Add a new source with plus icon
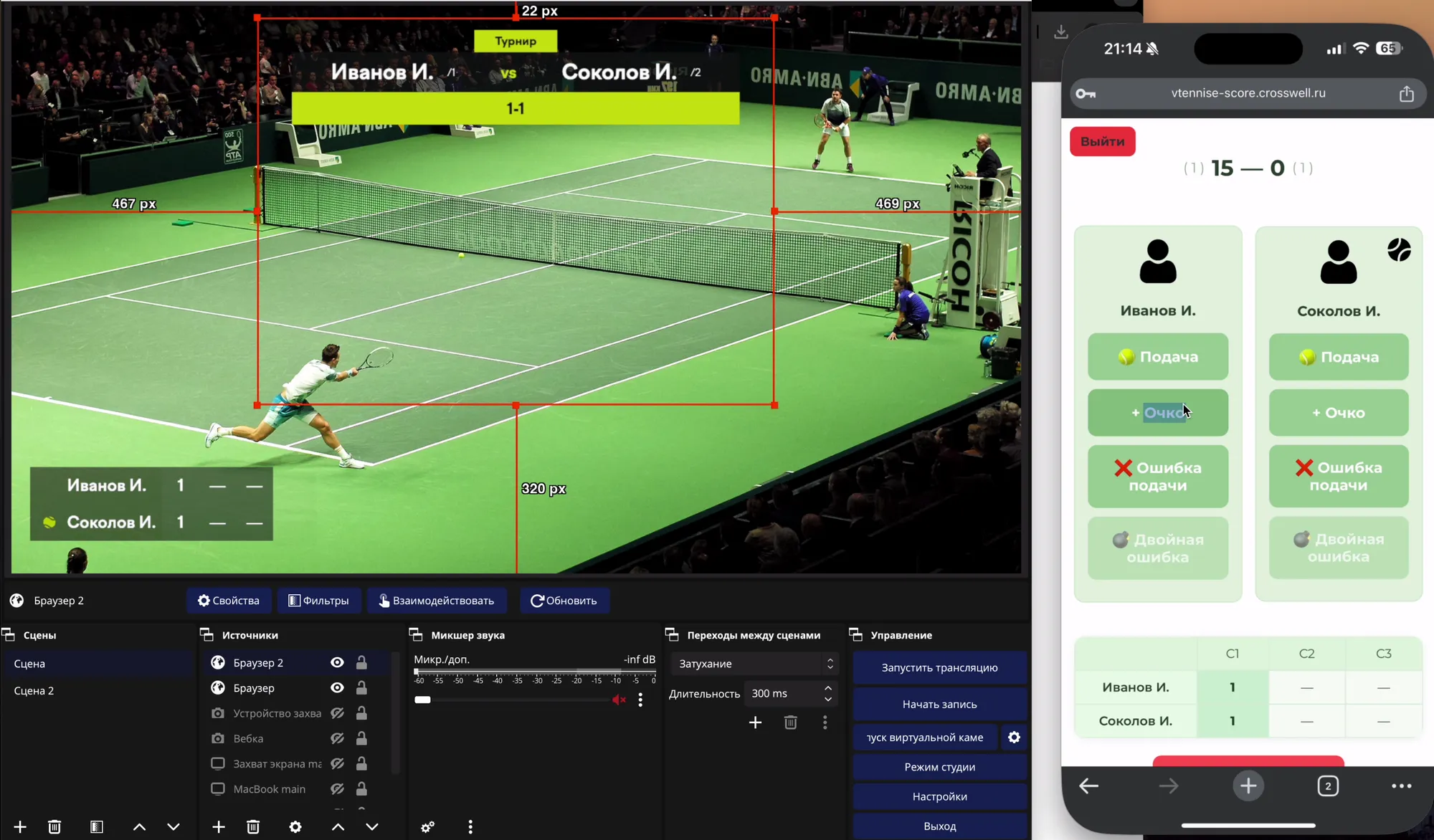The width and height of the screenshot is (1434, 840). [x=219, y=827]
